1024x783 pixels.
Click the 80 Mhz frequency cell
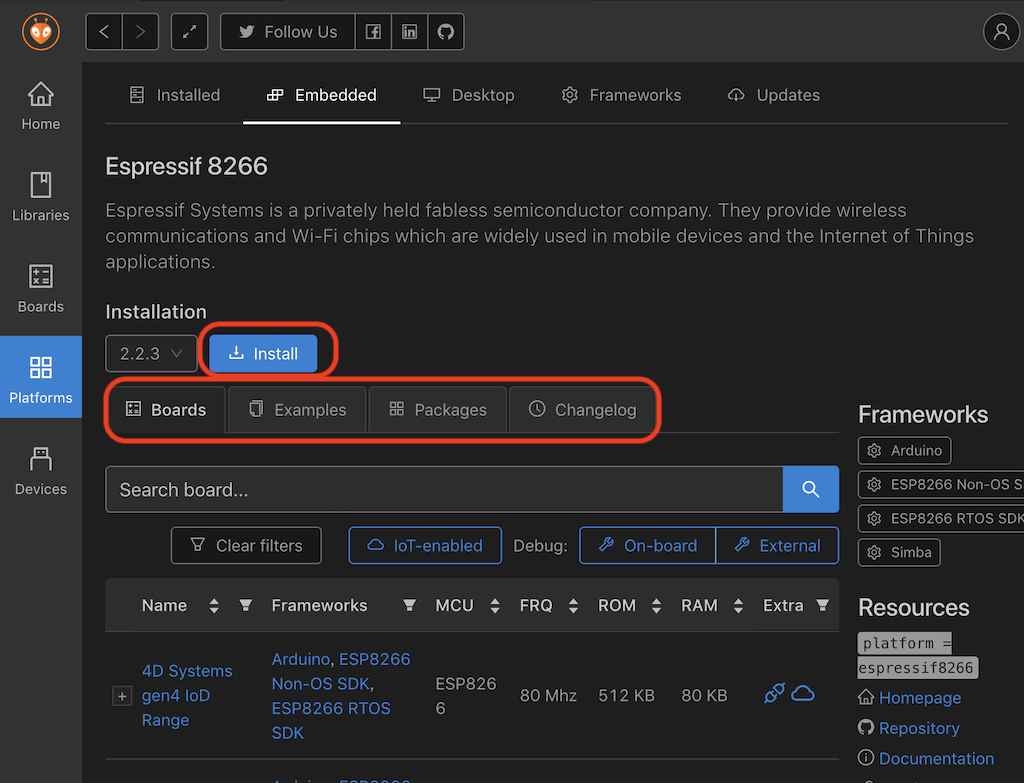coord(548,695)
